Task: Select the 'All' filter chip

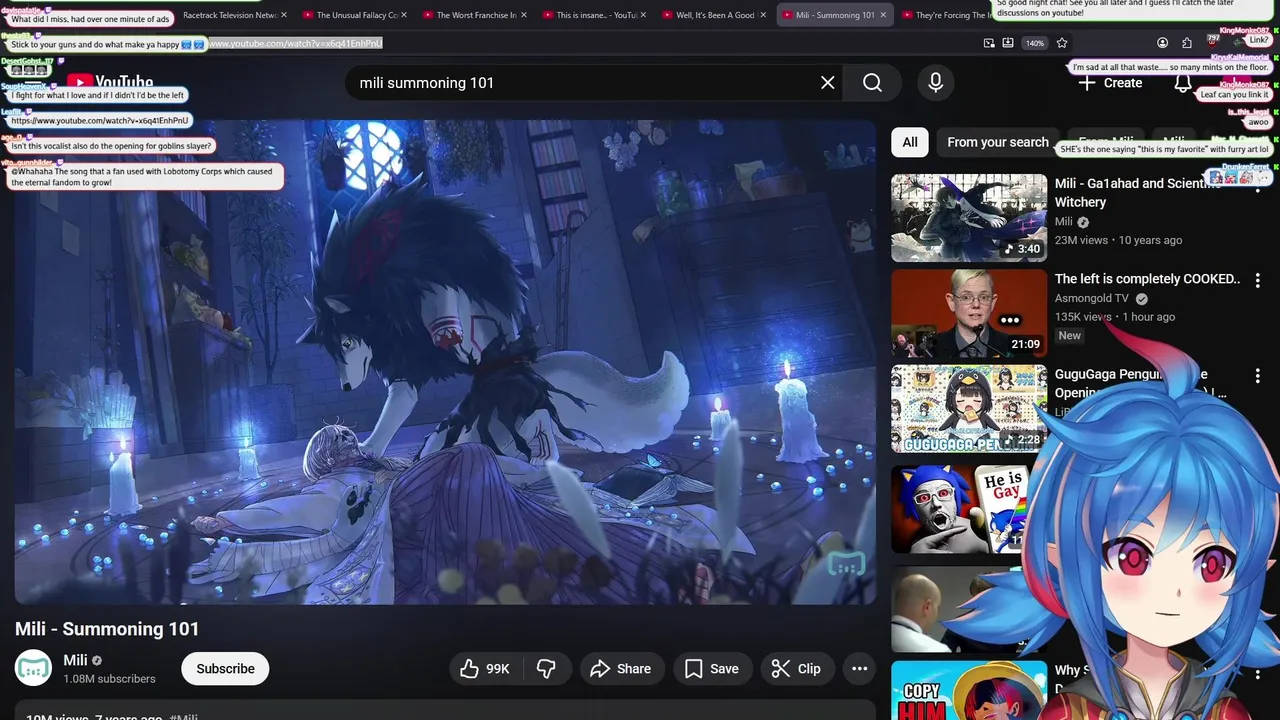Action: click(x=909, y=142)
